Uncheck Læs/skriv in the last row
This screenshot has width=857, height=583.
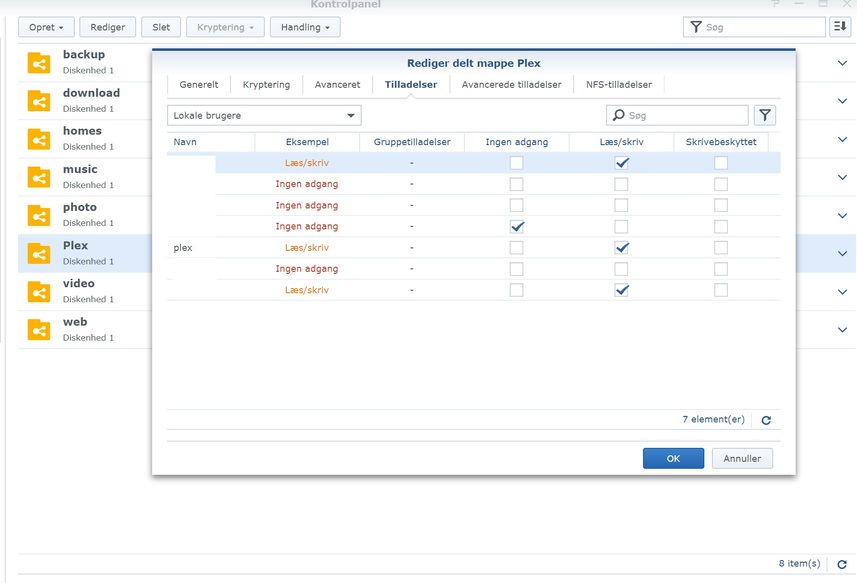621,290
